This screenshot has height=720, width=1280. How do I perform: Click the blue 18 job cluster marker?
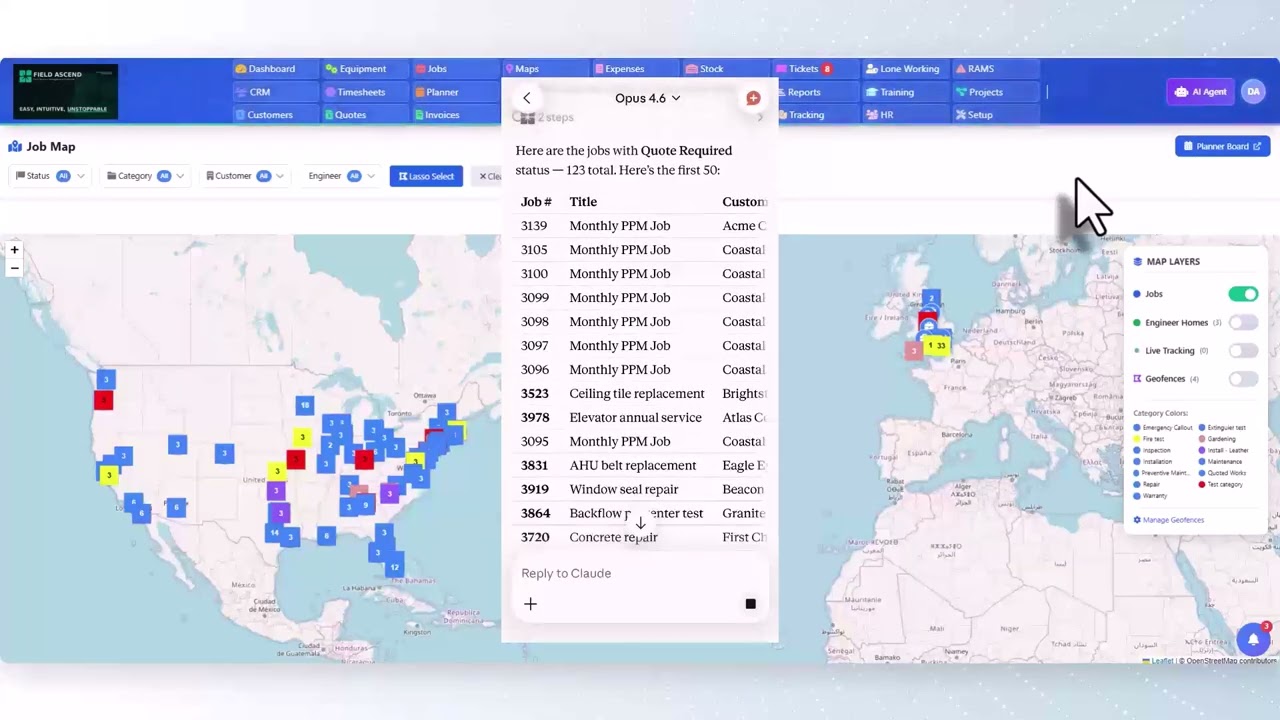305,405
